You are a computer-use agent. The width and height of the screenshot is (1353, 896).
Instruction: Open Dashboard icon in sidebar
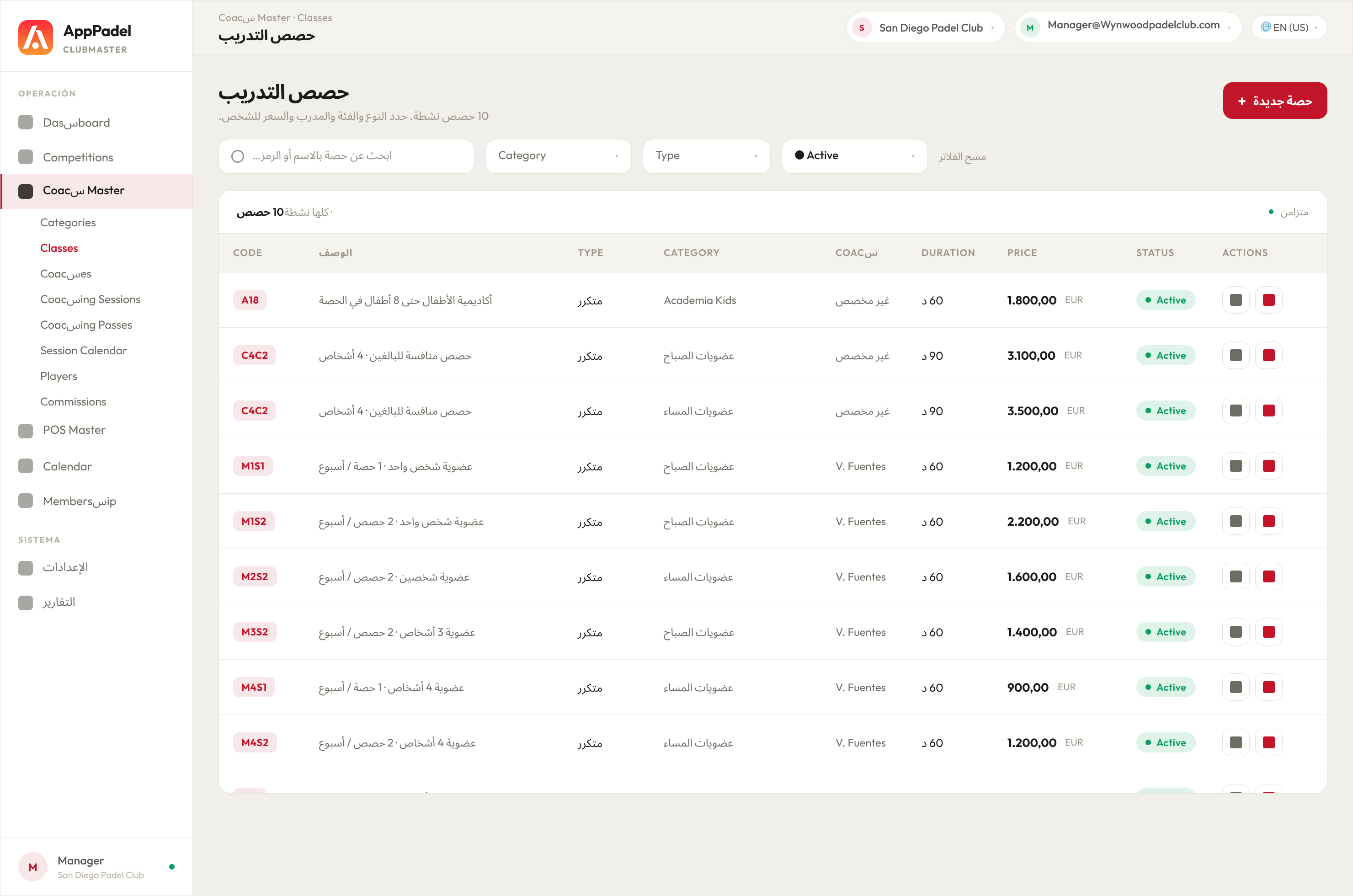(26, 123)
